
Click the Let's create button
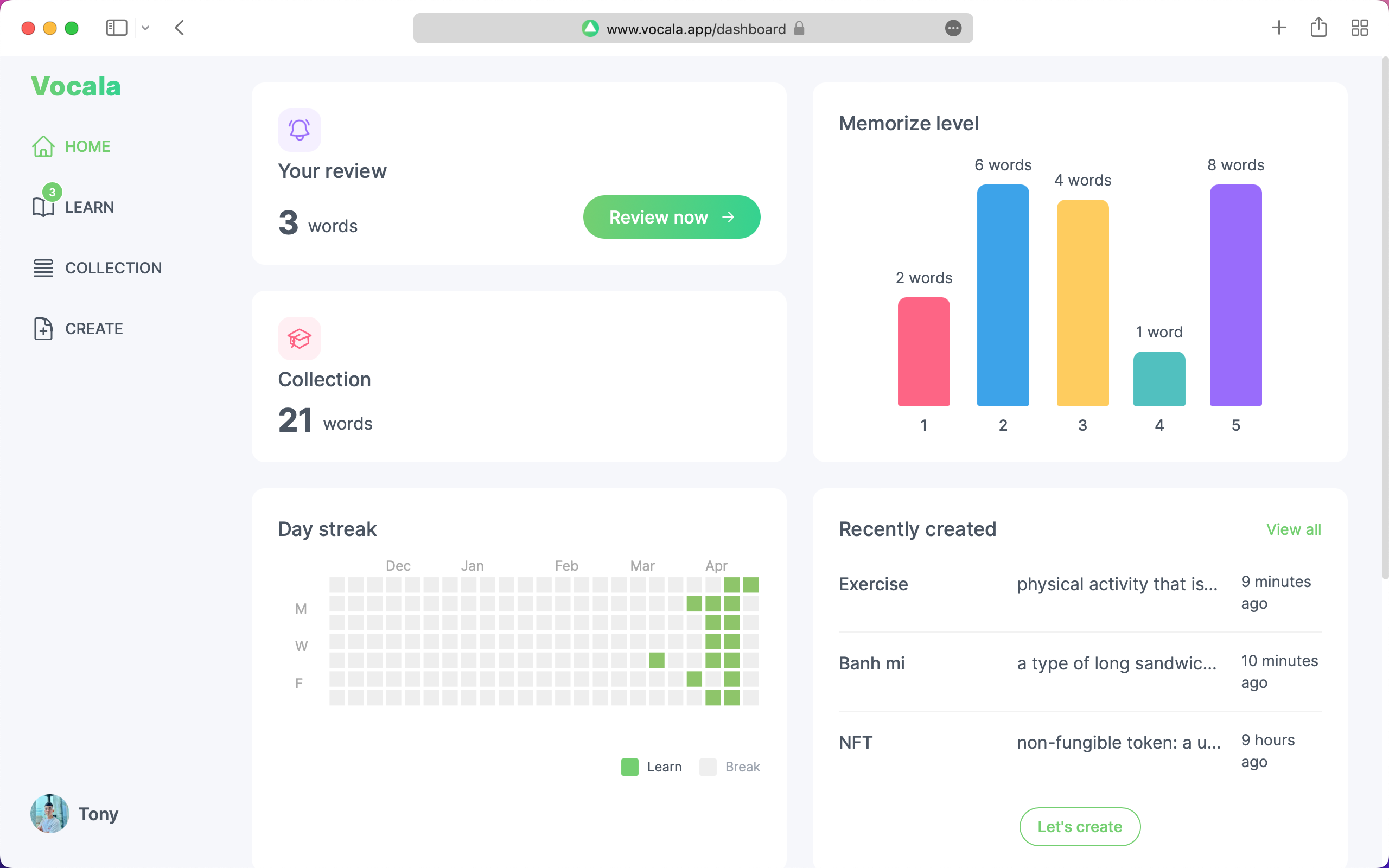(x=1079, y=826)
